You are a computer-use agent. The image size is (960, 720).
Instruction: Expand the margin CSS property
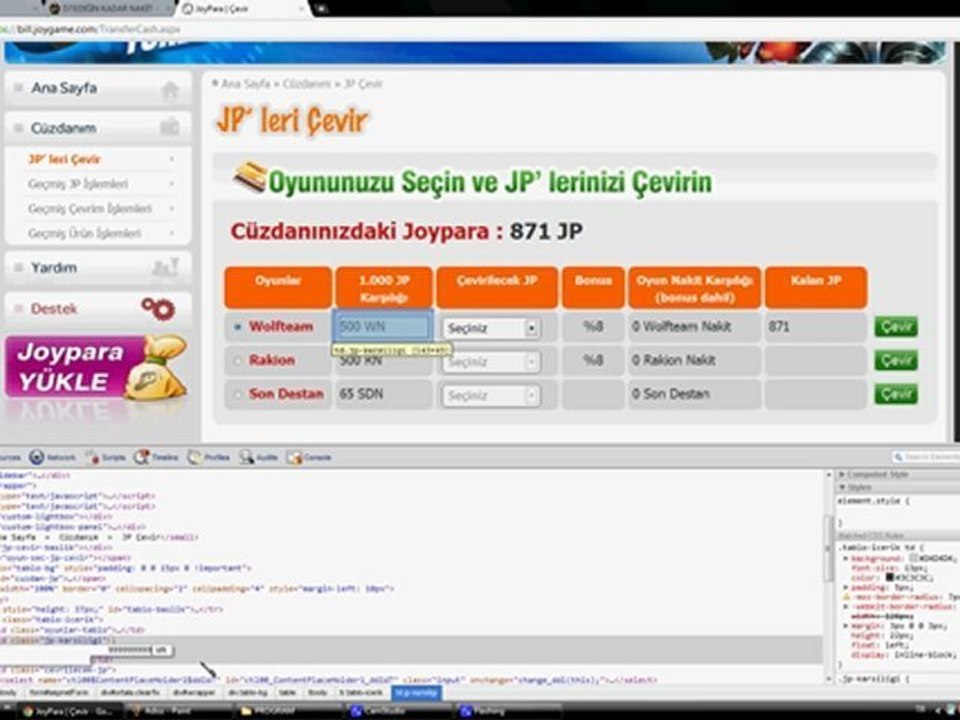[846, 626]
